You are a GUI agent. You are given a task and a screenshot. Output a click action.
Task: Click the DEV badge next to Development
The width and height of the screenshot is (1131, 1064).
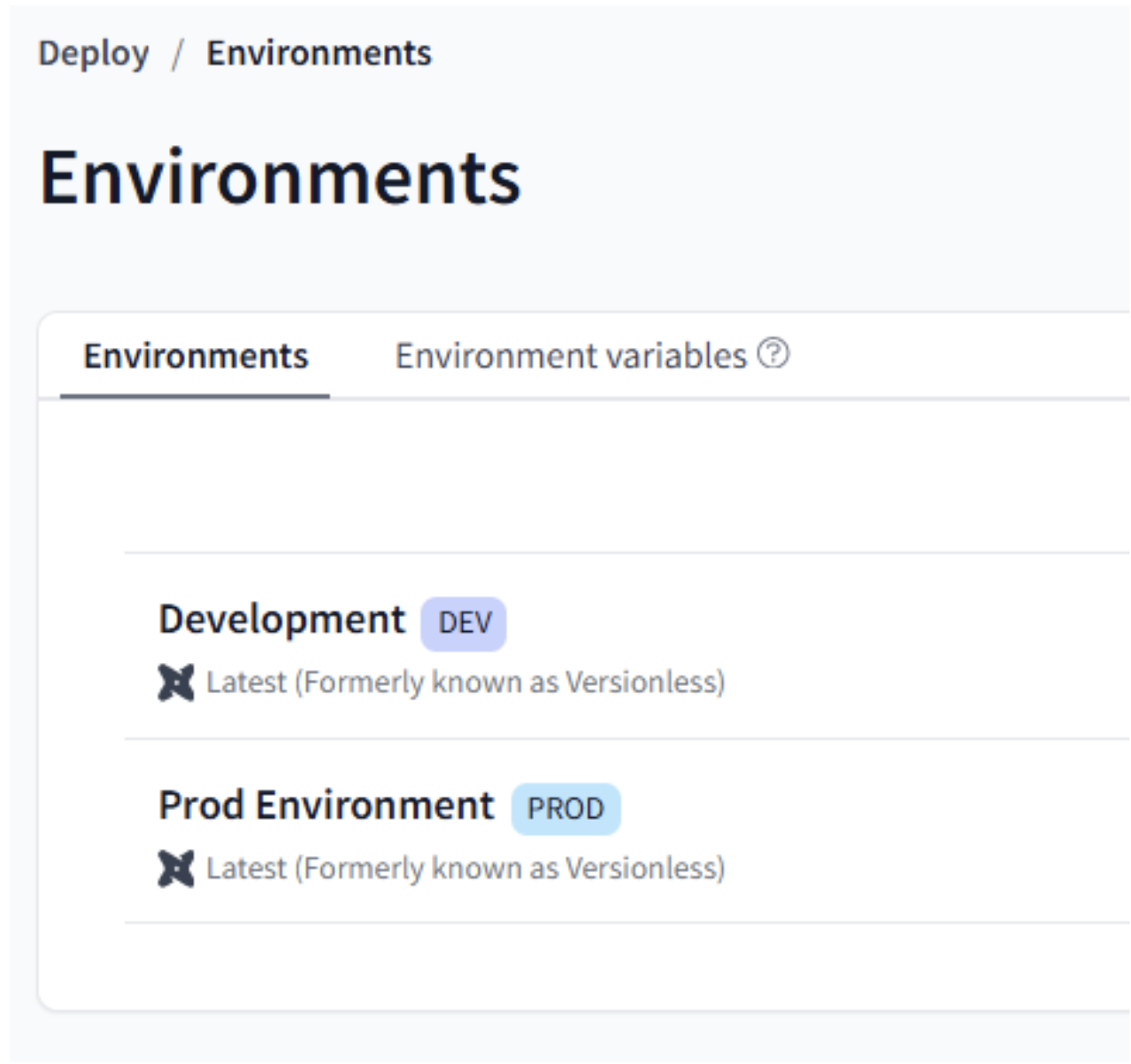tap(464, 623)
